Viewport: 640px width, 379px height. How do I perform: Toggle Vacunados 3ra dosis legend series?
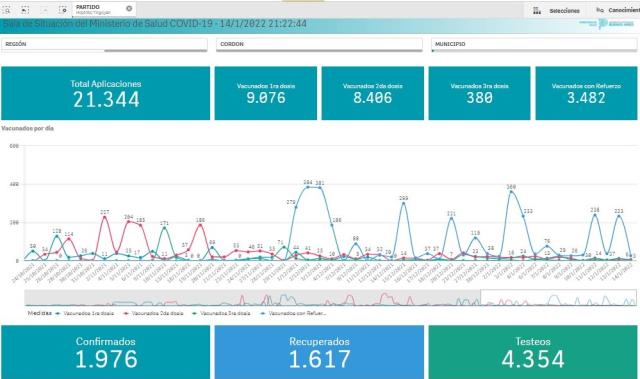tap(222, 313)
